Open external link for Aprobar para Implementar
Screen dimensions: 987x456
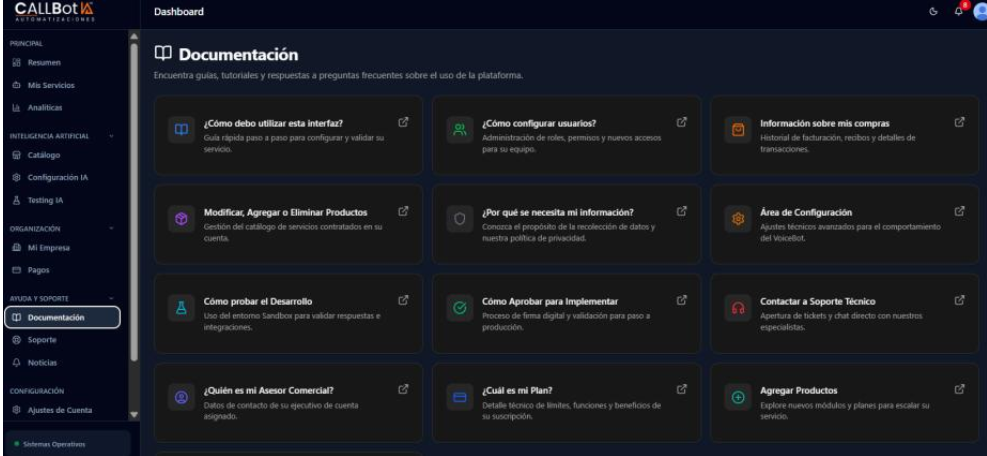point(681,300)
